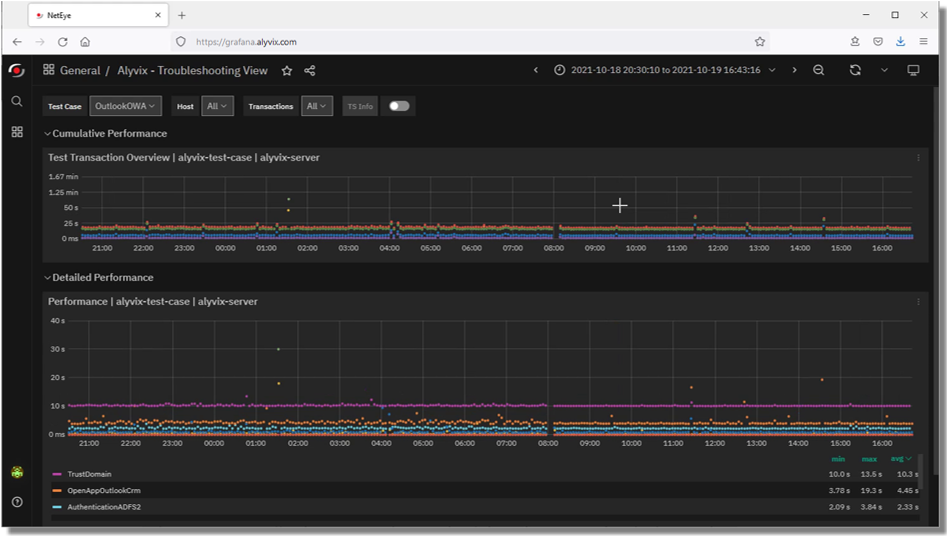Toggle the TS Info switch
947x536 pixels.
[399, 106]
